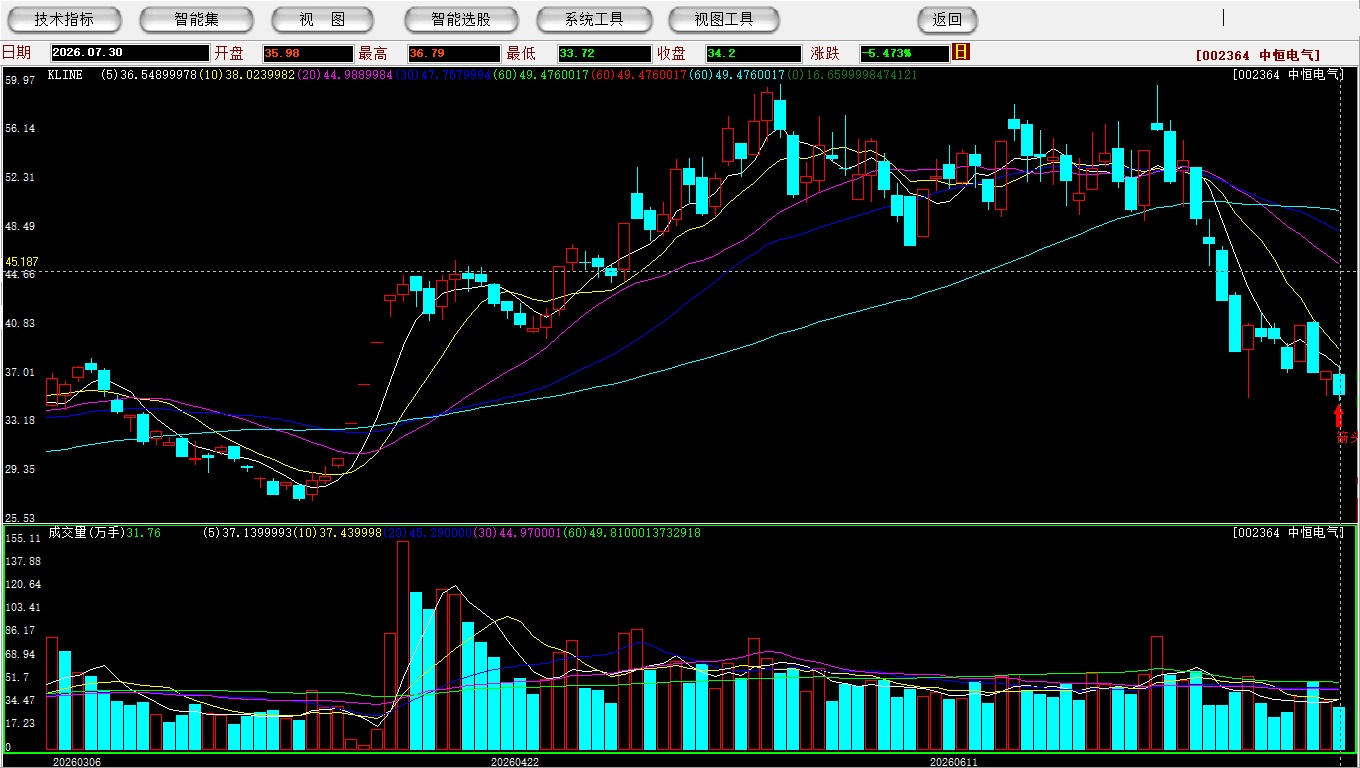Click the 155.11 volume axis label

pos(23,539)
